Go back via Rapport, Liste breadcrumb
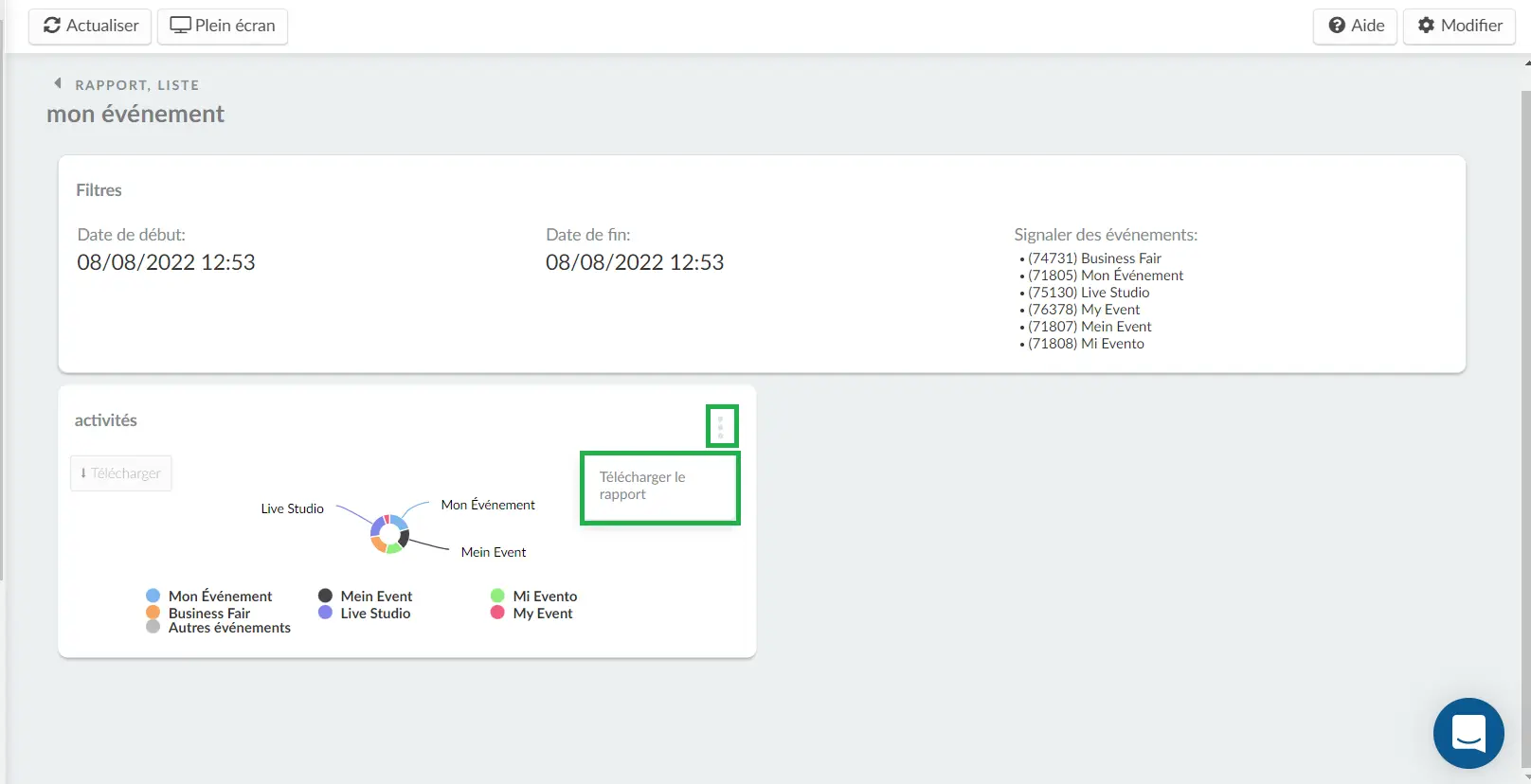Screen dimensions: 1531x784 pos(137,85)
